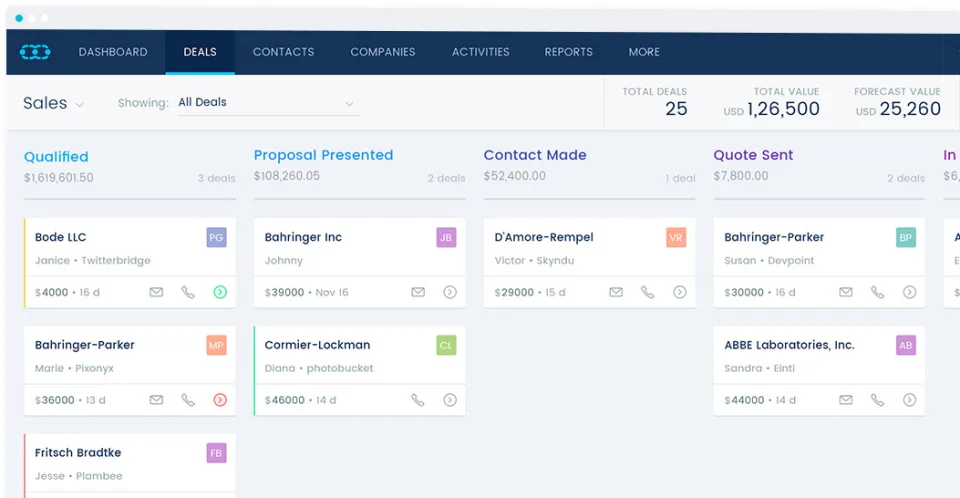Click the JB owner badge
The height and width of the screenshot is (498, 960).
(x=446, y=238)
